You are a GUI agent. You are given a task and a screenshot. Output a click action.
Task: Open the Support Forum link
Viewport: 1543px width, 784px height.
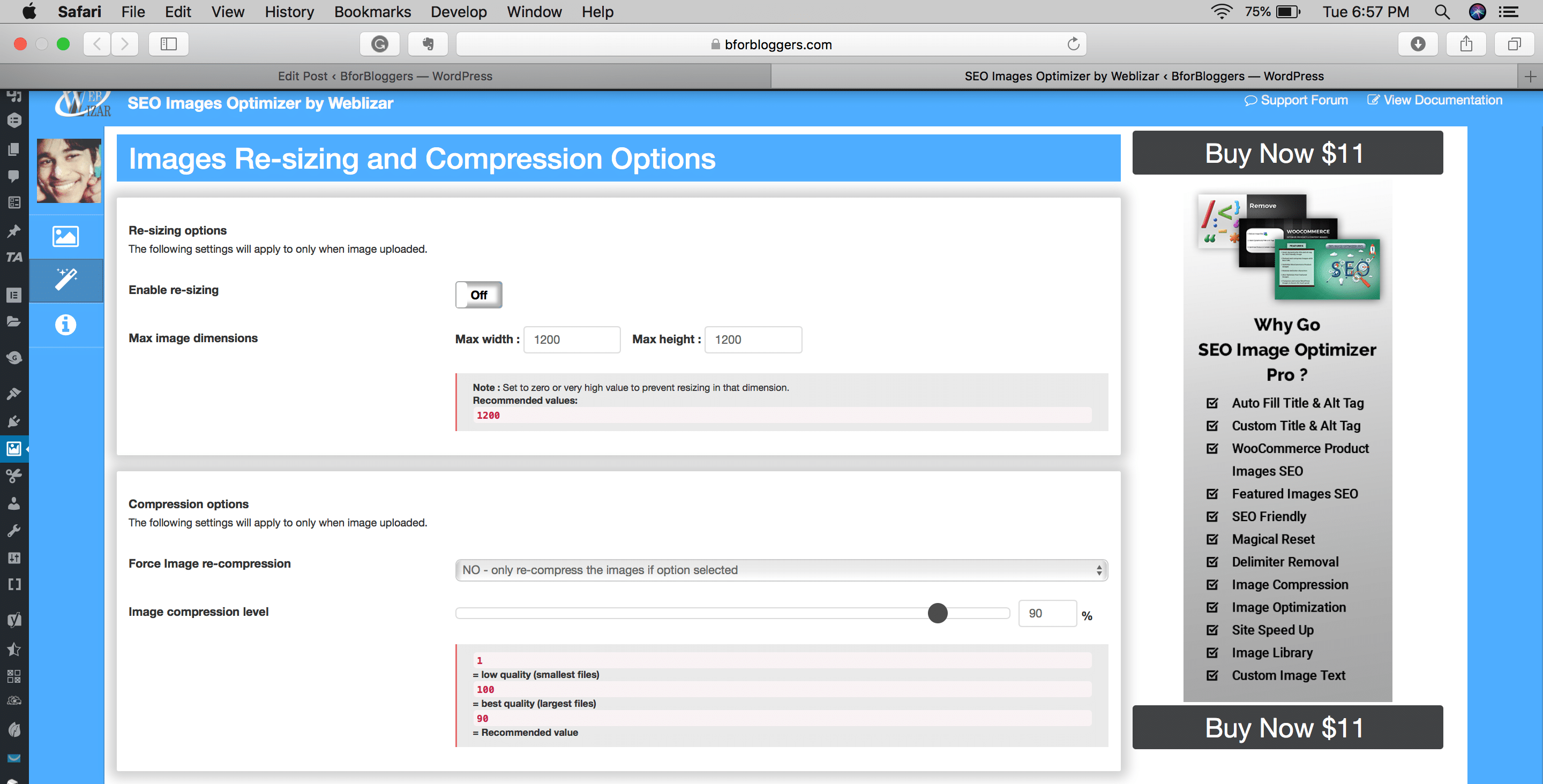tap(1296, 100)
